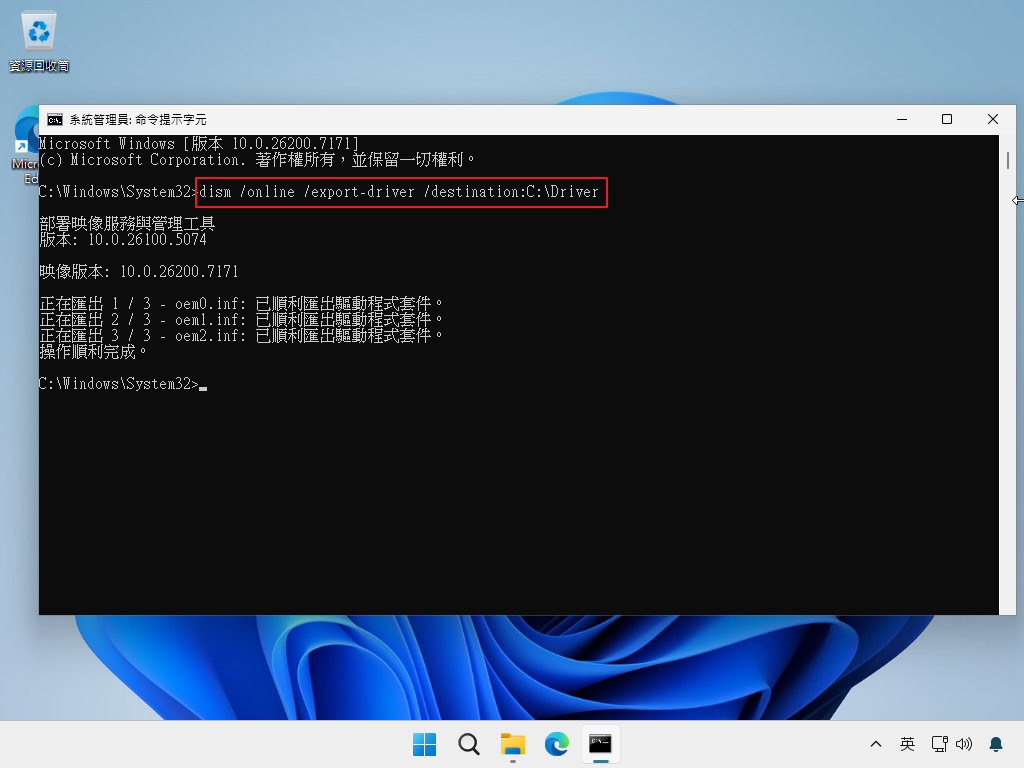Open Windows Search from the taskbar
This screenshot has width=1024, height=768.
point(468,744)
